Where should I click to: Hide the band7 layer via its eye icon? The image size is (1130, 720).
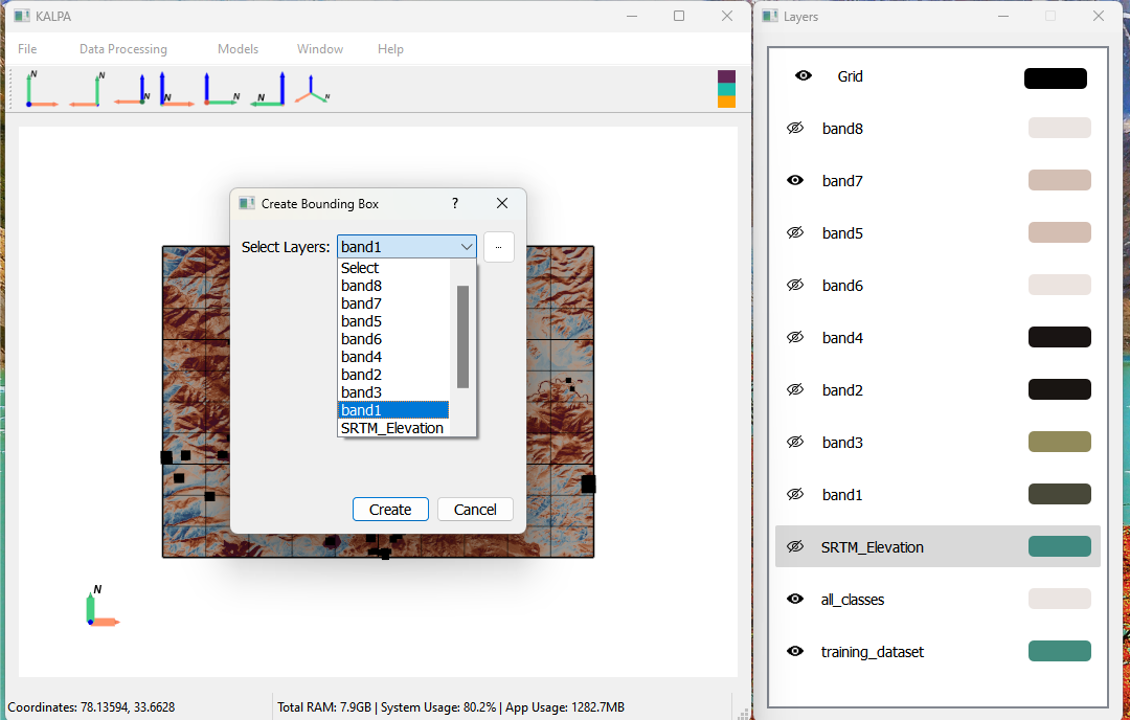(x=795, y=180)
